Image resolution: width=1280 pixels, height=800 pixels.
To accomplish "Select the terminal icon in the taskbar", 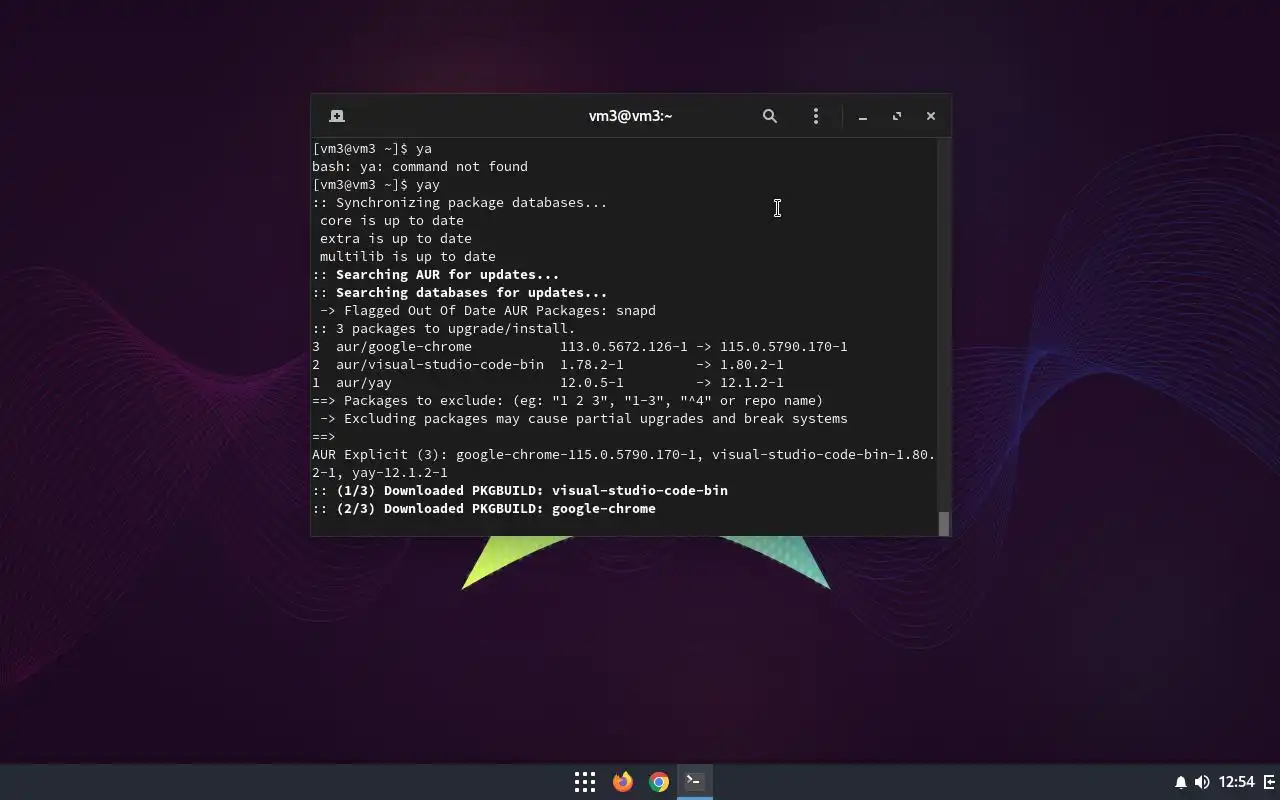I will point(695,781).
